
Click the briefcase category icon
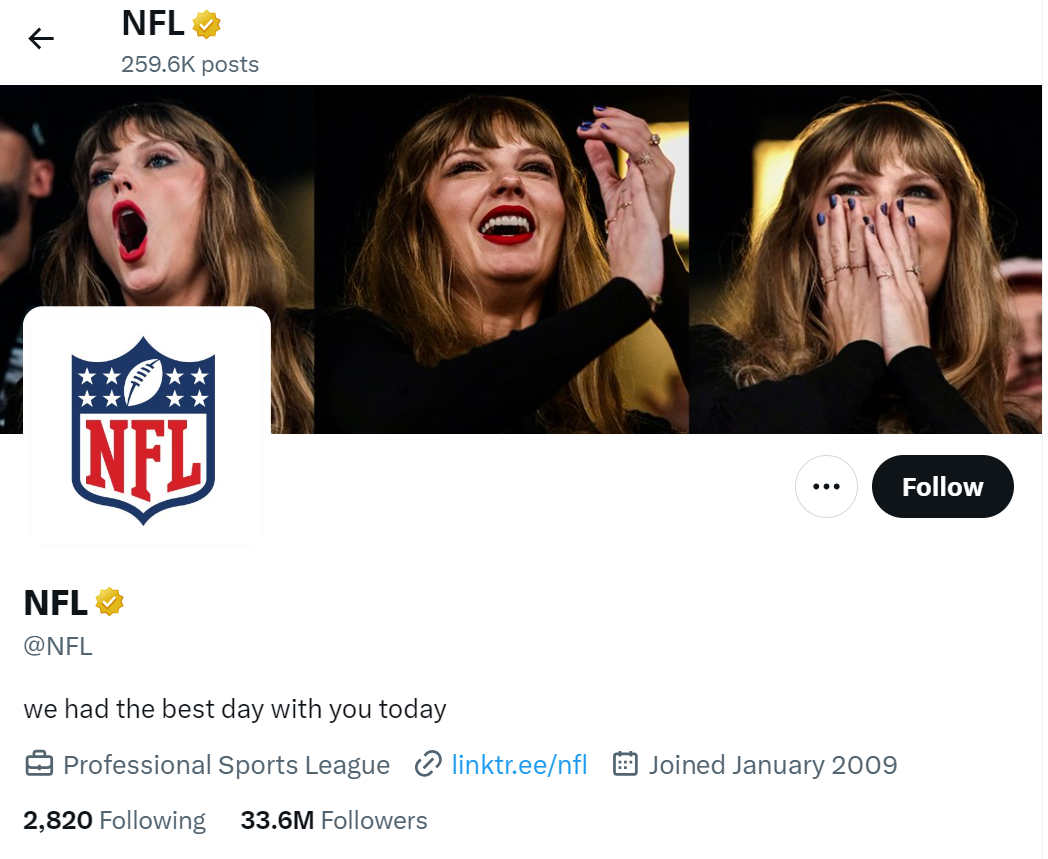(38, 765)
